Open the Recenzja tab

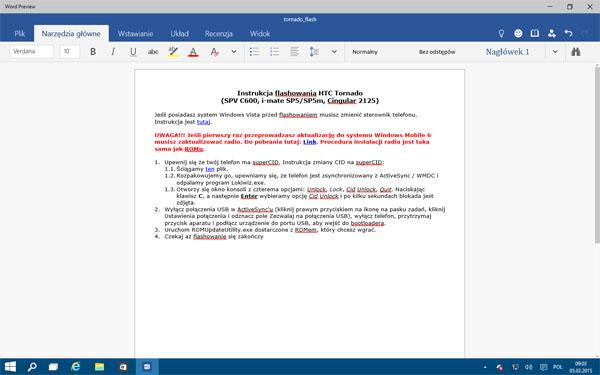click(x=219, y=34)
